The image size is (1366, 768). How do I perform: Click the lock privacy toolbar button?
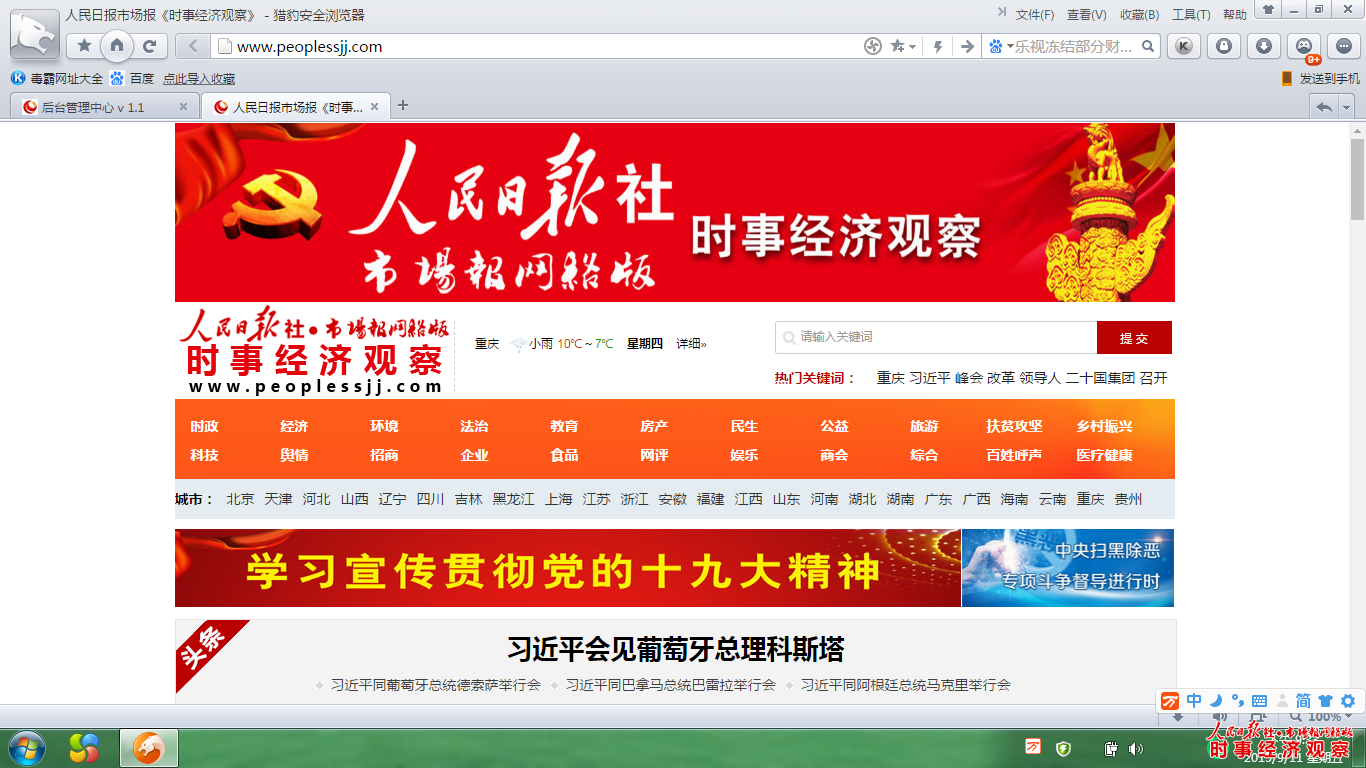coord(1224,46)
